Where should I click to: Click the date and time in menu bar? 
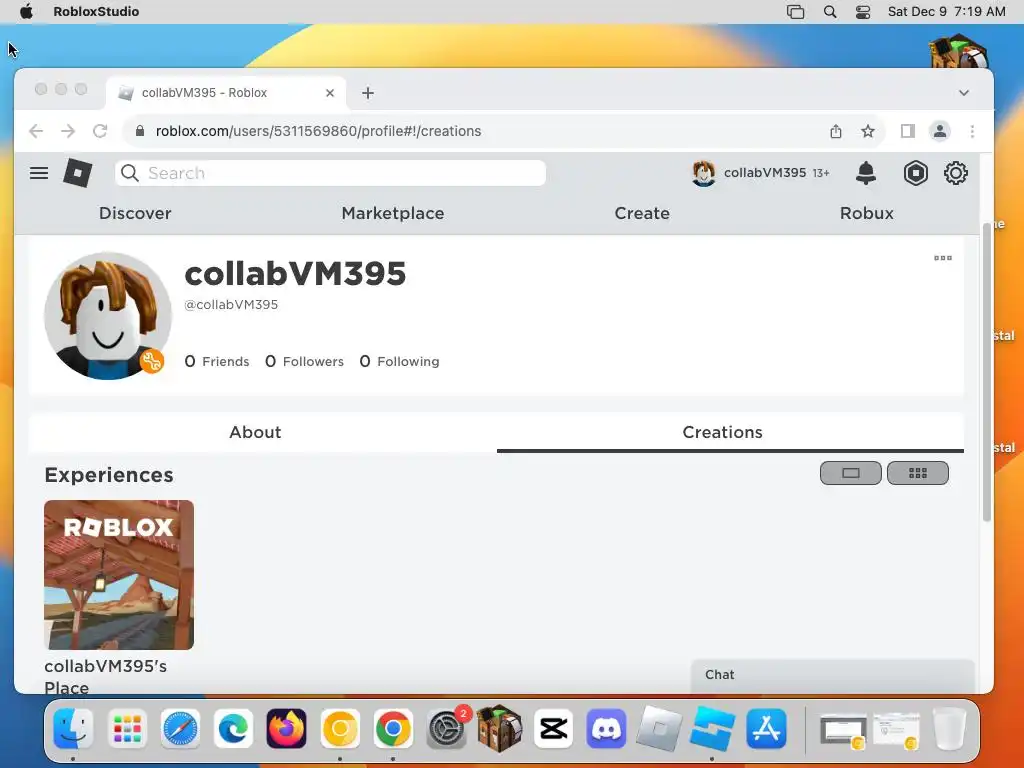[x=946, y=12]
